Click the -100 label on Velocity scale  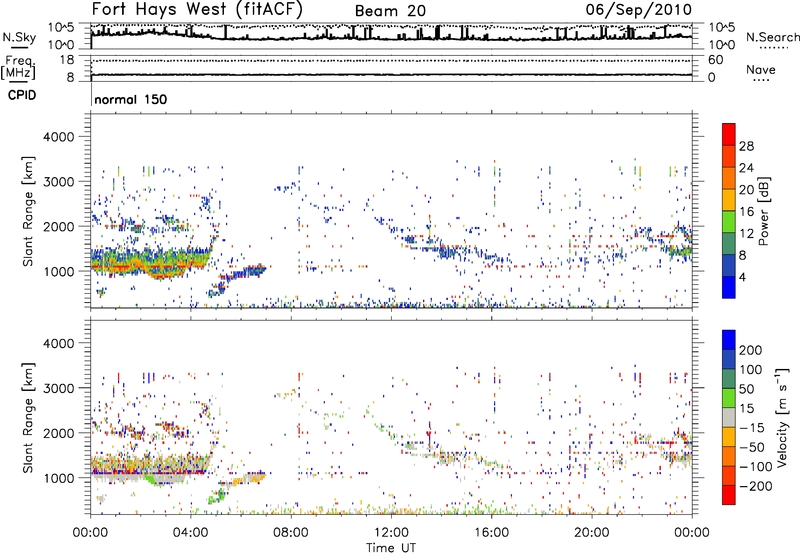coord(754,467)
